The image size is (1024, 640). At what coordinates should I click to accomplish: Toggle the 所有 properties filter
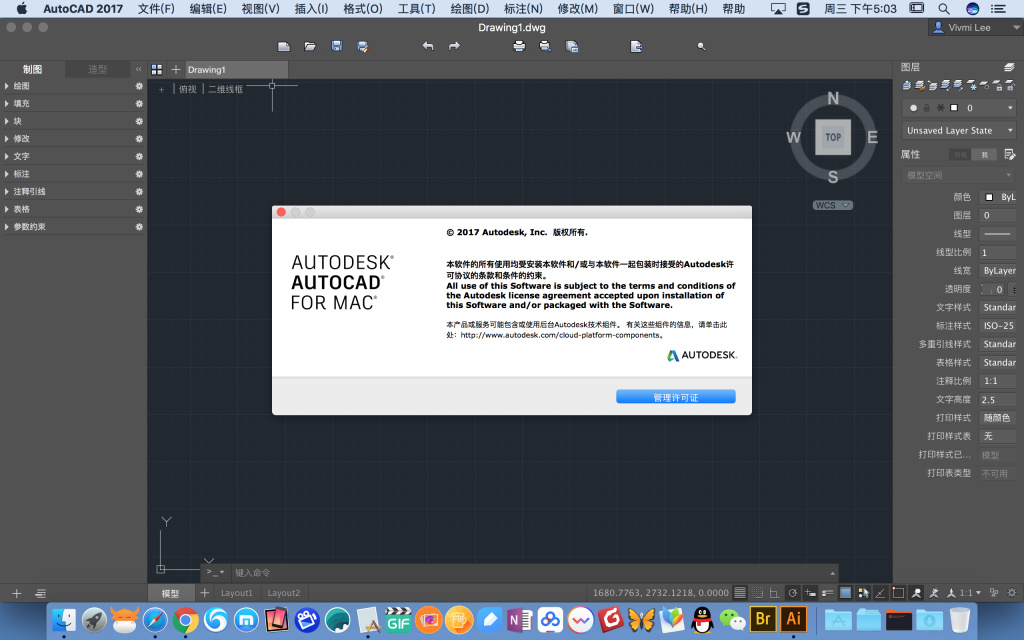(x=960, y=155)
